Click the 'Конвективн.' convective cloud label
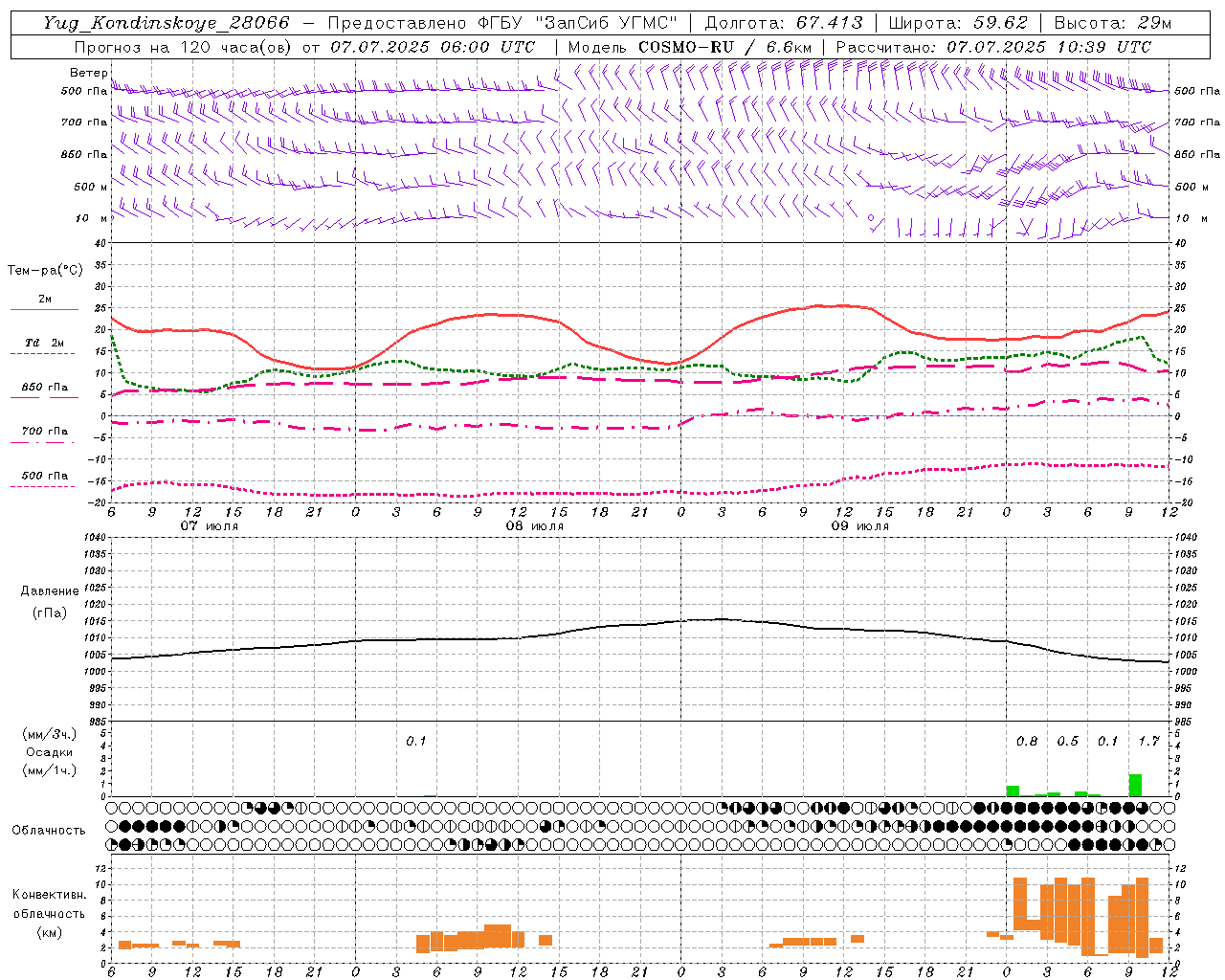The height and width of the screenshot is (980, 1225). 49,895
